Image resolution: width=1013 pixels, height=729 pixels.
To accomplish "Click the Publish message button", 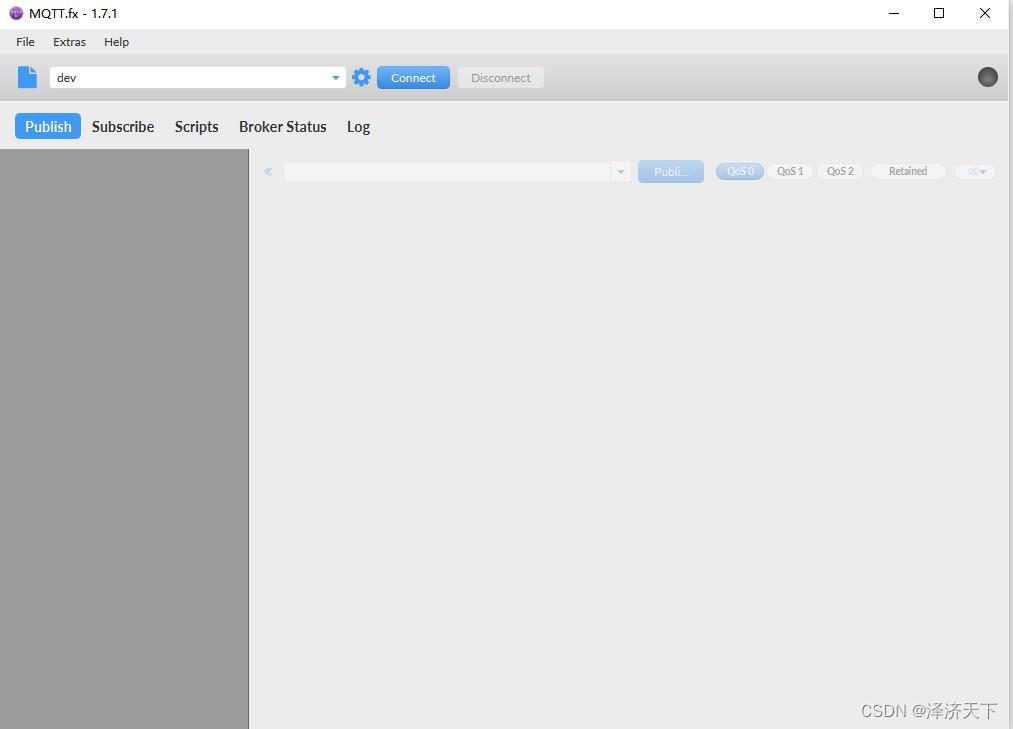I will (671, 171).
